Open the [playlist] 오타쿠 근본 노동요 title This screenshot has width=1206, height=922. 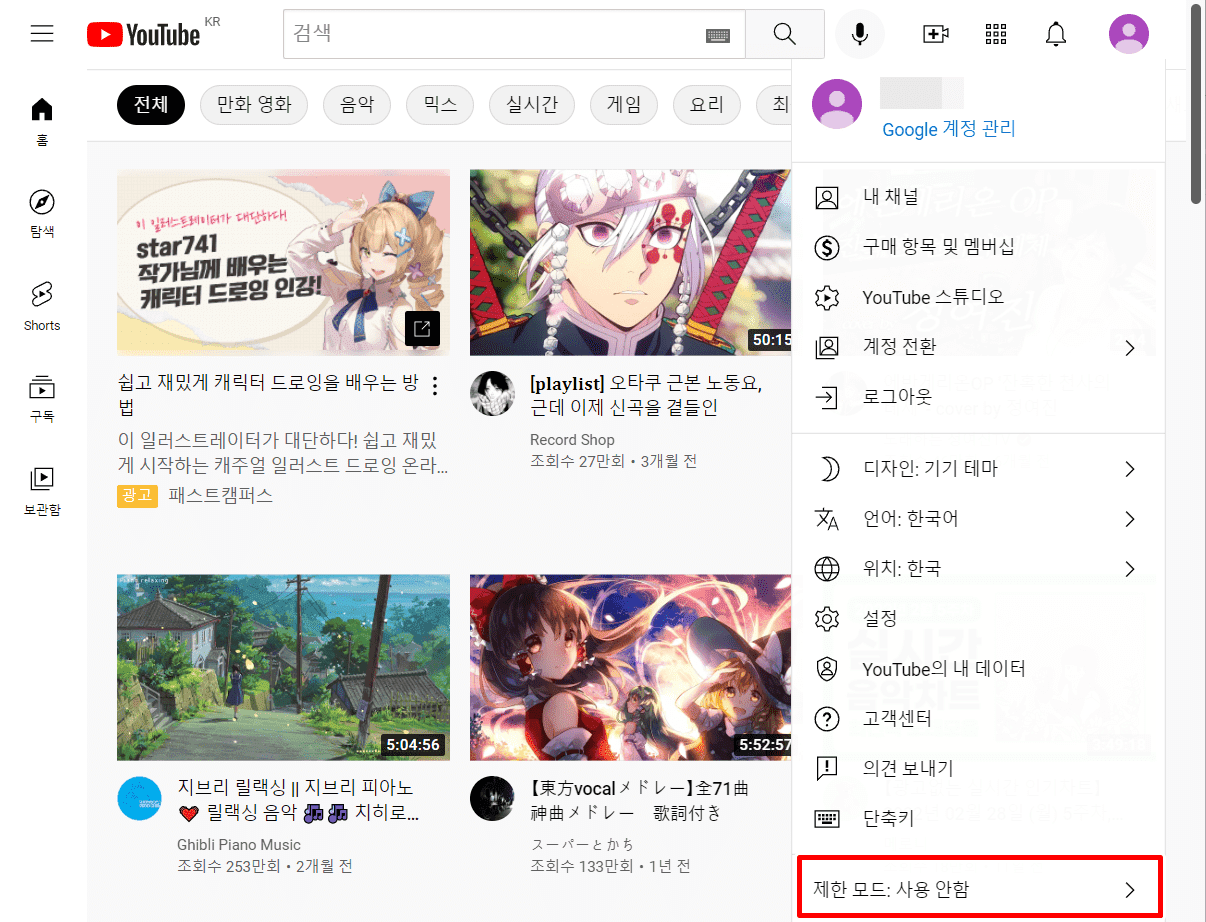coord(646,395)
